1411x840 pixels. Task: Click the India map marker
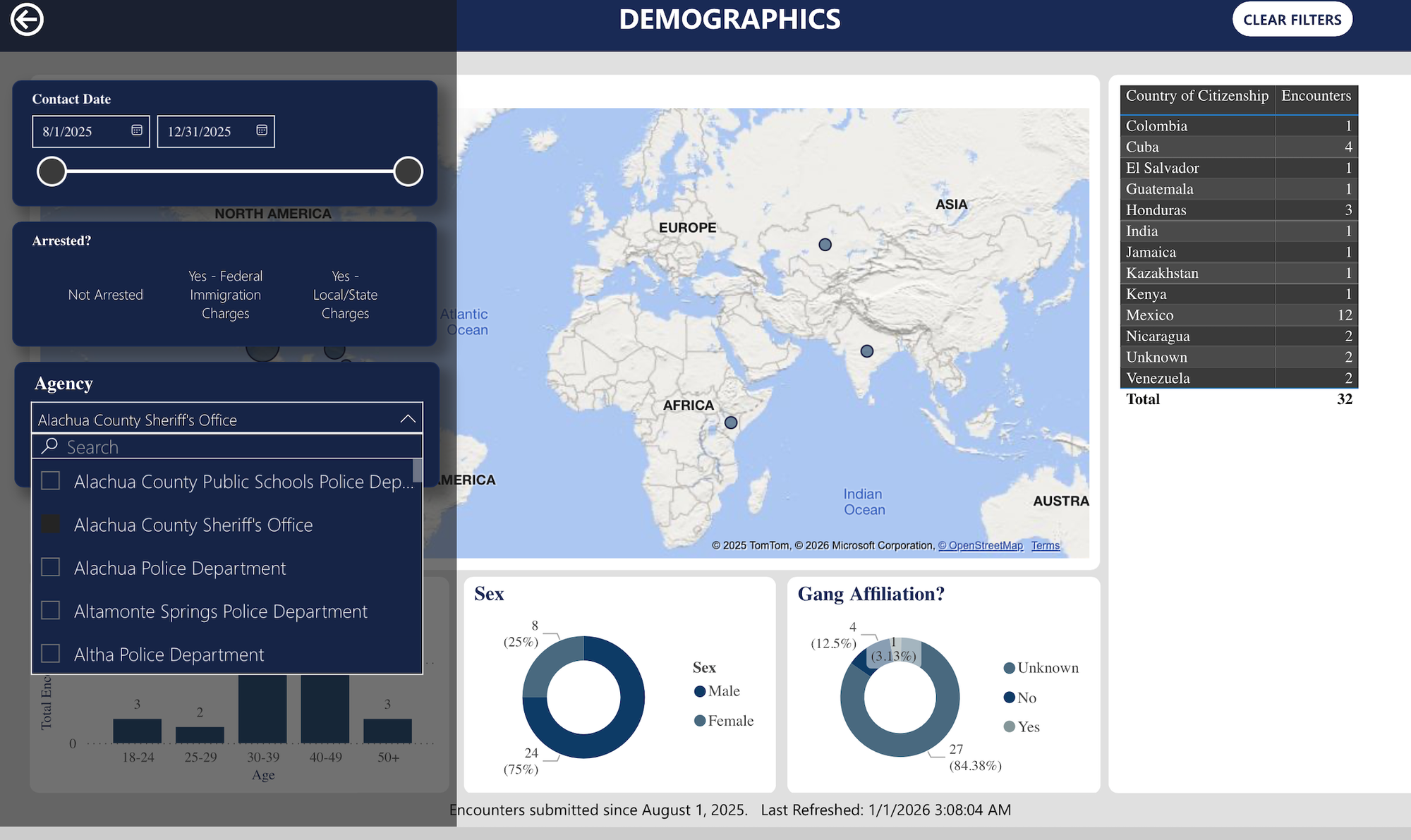(x=867, y=351)
